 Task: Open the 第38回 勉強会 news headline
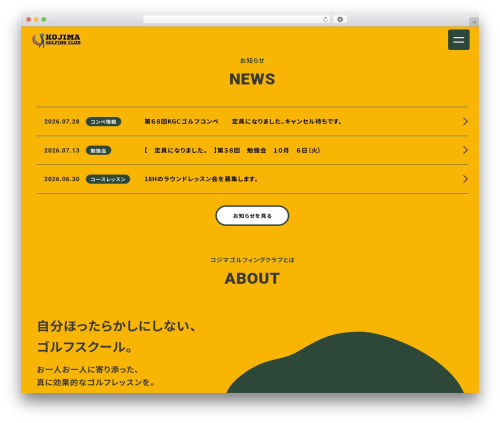pyautogui.click(x=232, y=150)
